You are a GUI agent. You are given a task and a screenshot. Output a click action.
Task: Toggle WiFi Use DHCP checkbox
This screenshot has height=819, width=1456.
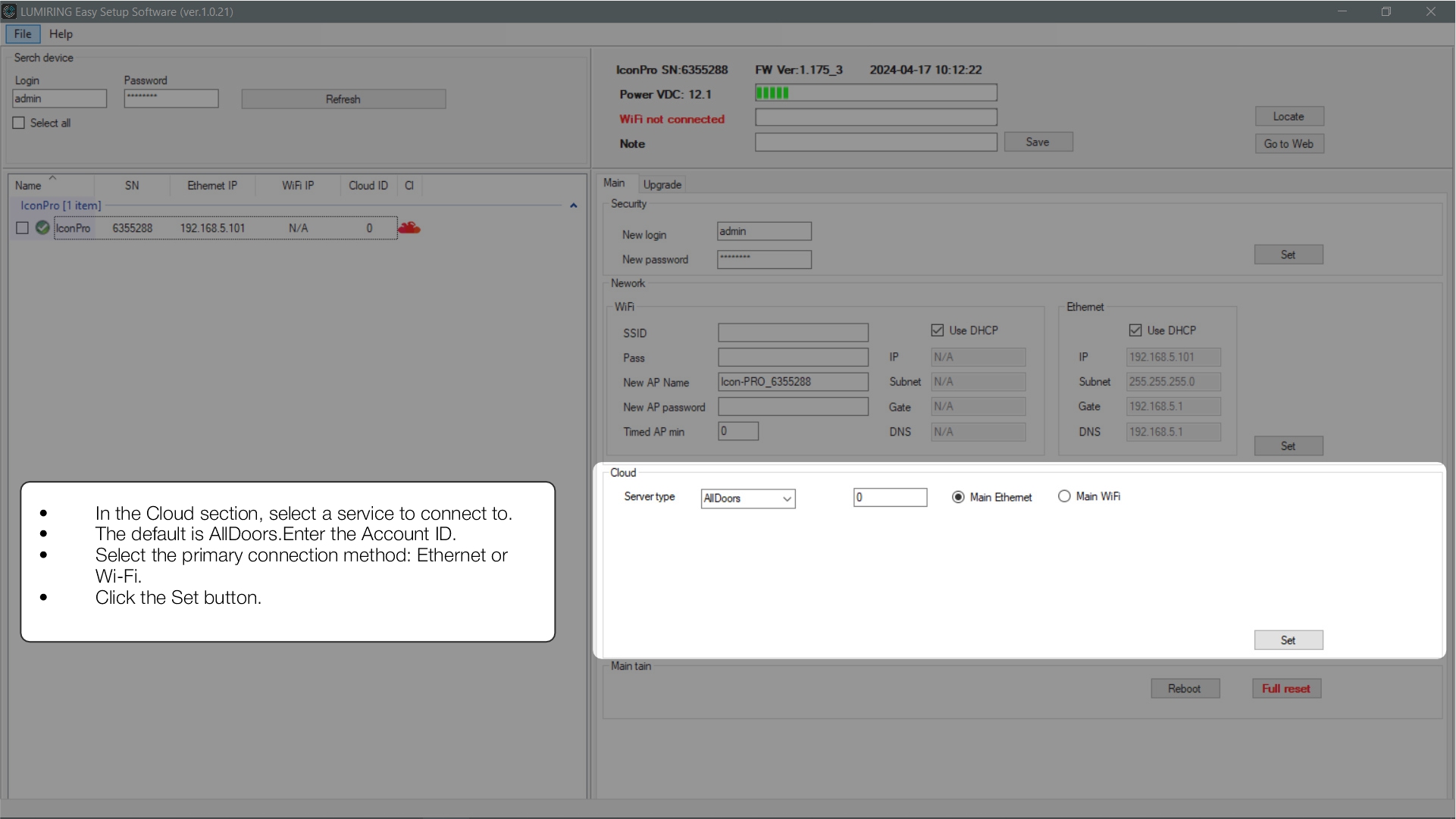click(938, 330)
